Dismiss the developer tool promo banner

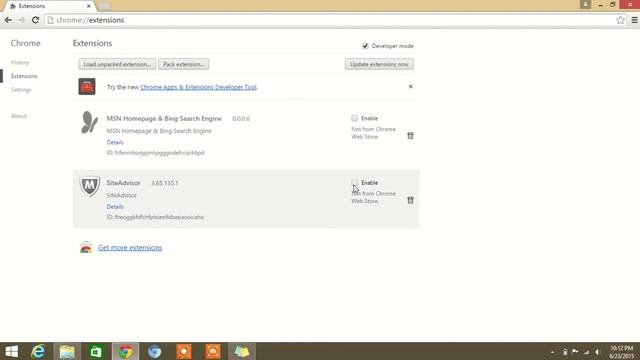410,87
